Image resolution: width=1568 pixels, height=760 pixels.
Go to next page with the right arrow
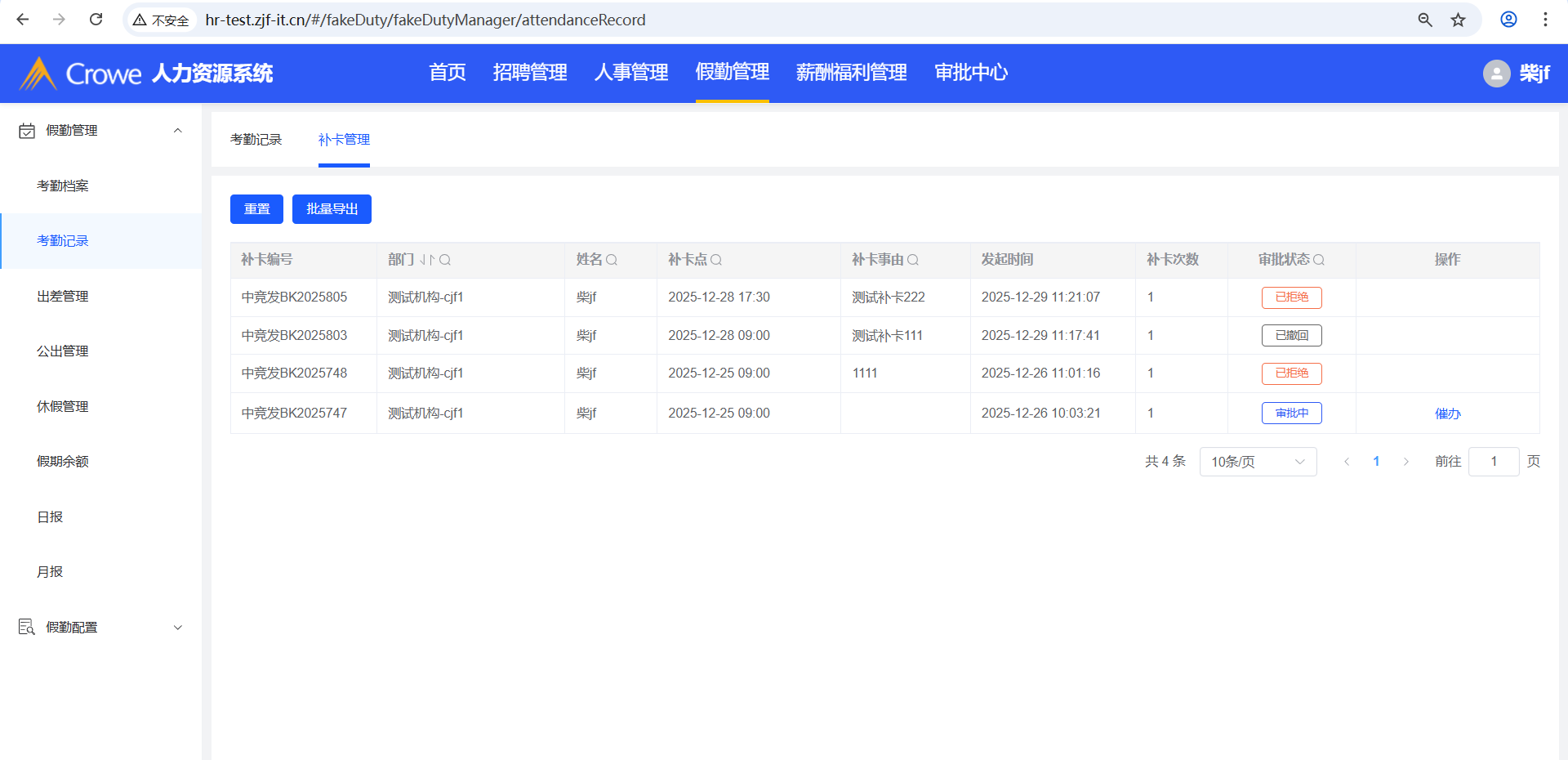1405,462
